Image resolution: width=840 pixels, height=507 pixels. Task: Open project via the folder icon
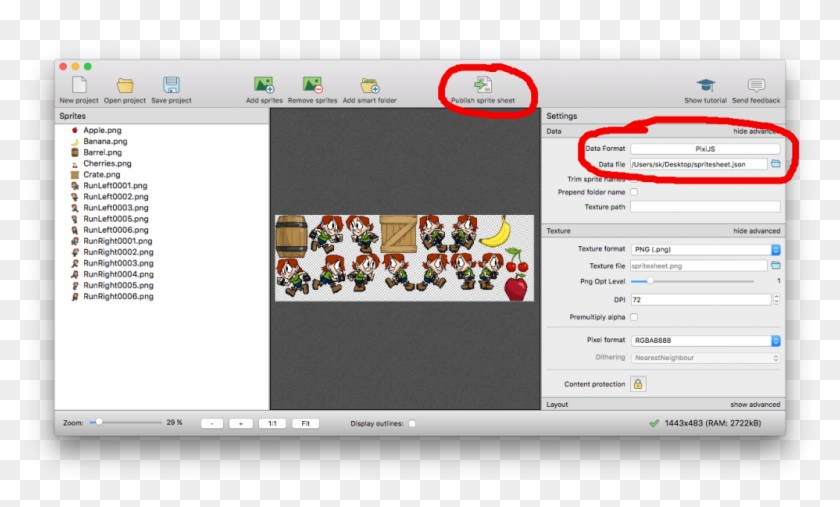pos(125,85)
